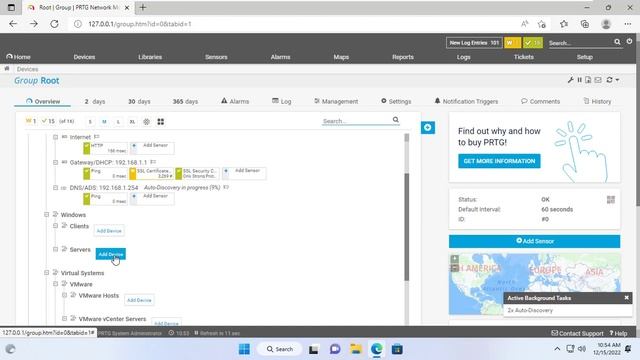Screen dimensions: 640x360
Task: Open Microsoft Store from taskbar
Action: coord(397,349)
